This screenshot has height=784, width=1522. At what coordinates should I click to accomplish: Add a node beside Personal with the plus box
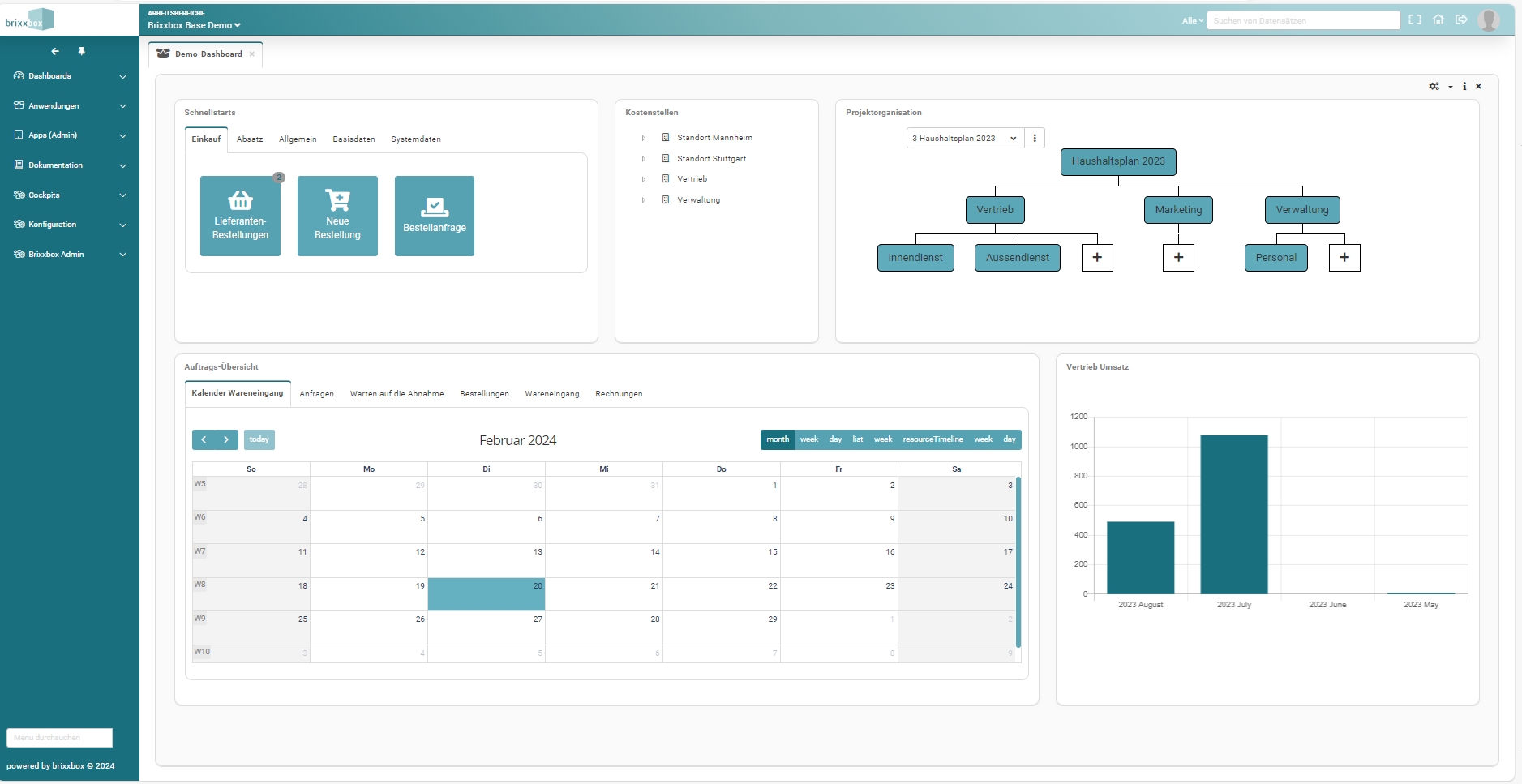pyautogui.click(x=1344, y=258)
